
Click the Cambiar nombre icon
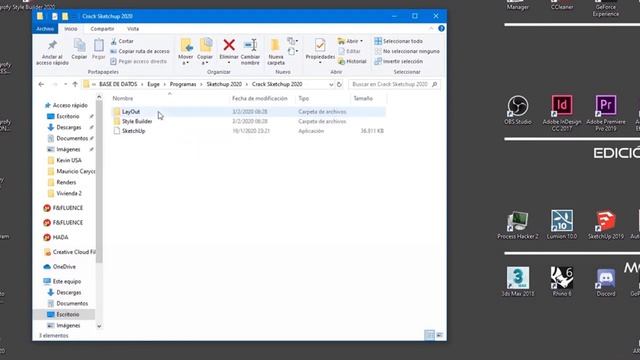click(x=250, y=45)
